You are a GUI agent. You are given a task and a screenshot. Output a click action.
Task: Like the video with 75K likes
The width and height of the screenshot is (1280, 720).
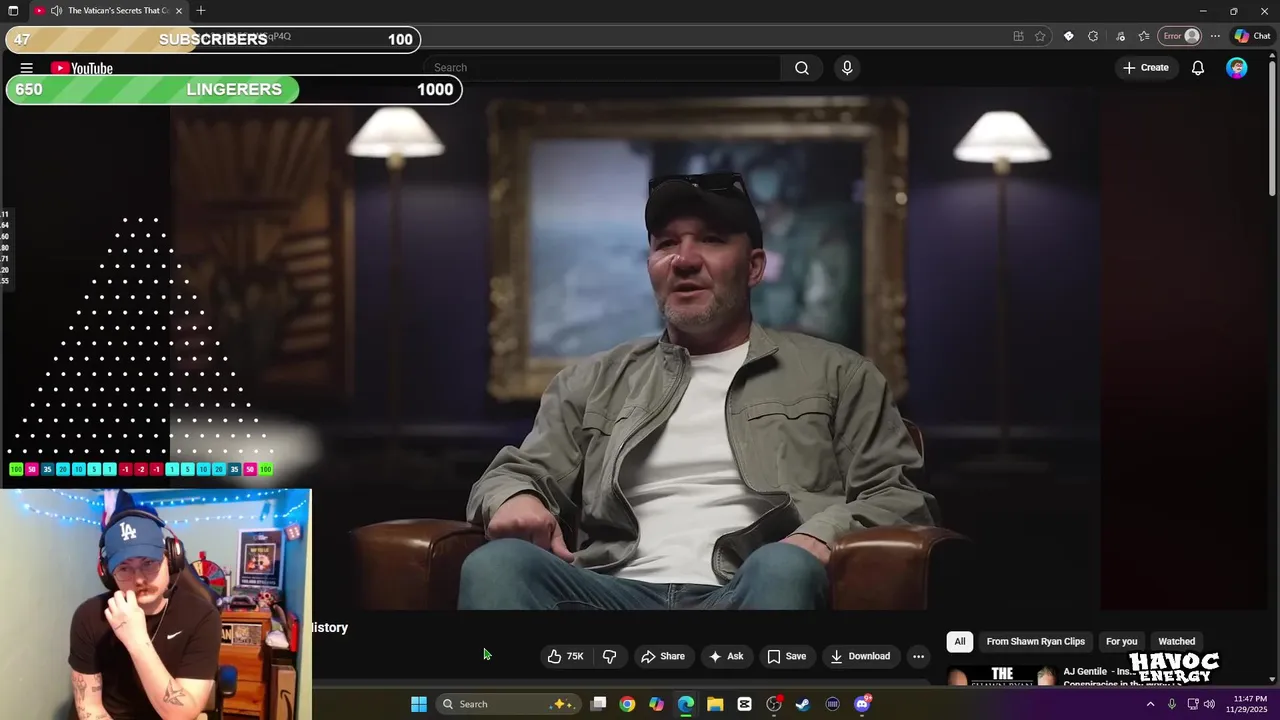pos(565,656)
